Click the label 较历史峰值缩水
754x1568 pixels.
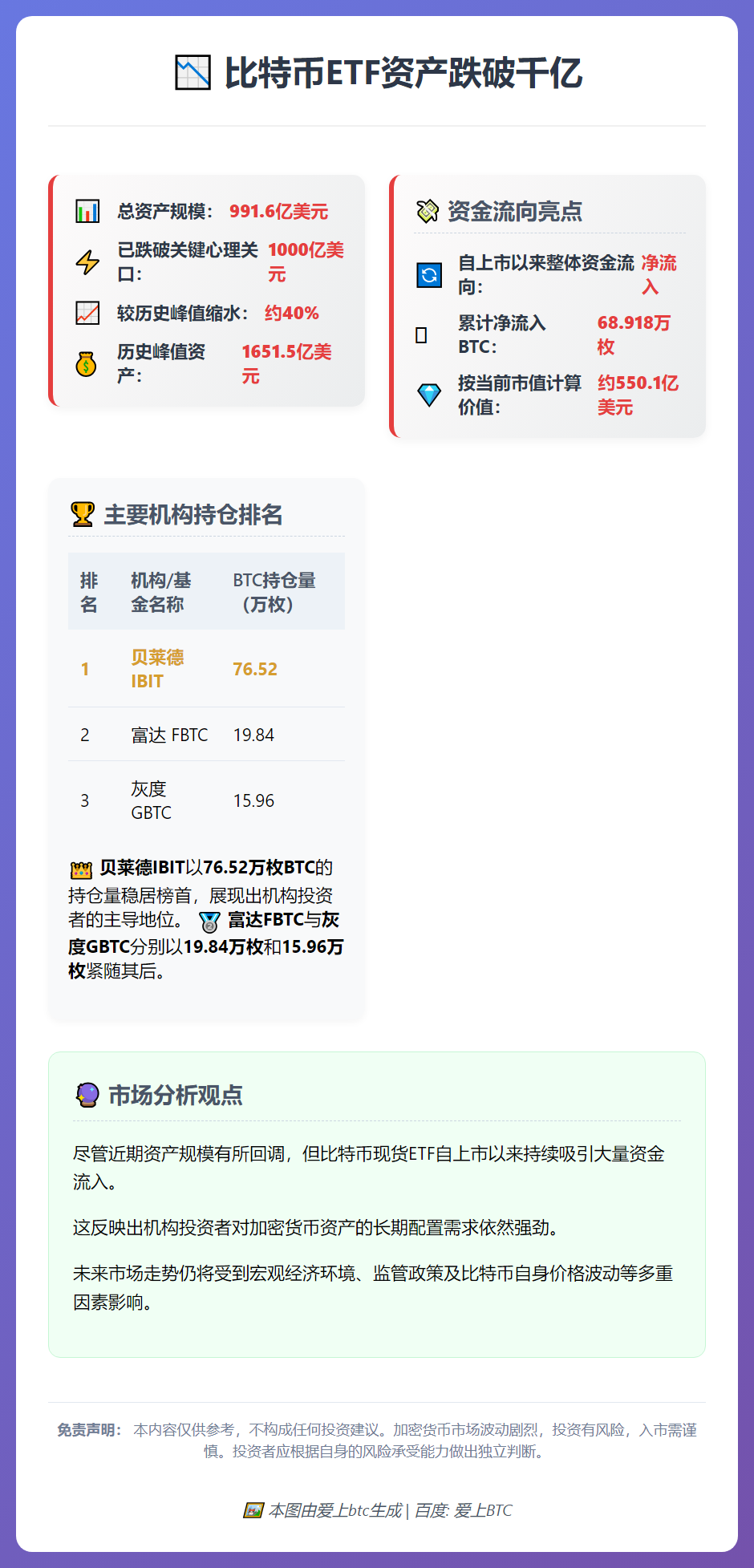point(183,313)
